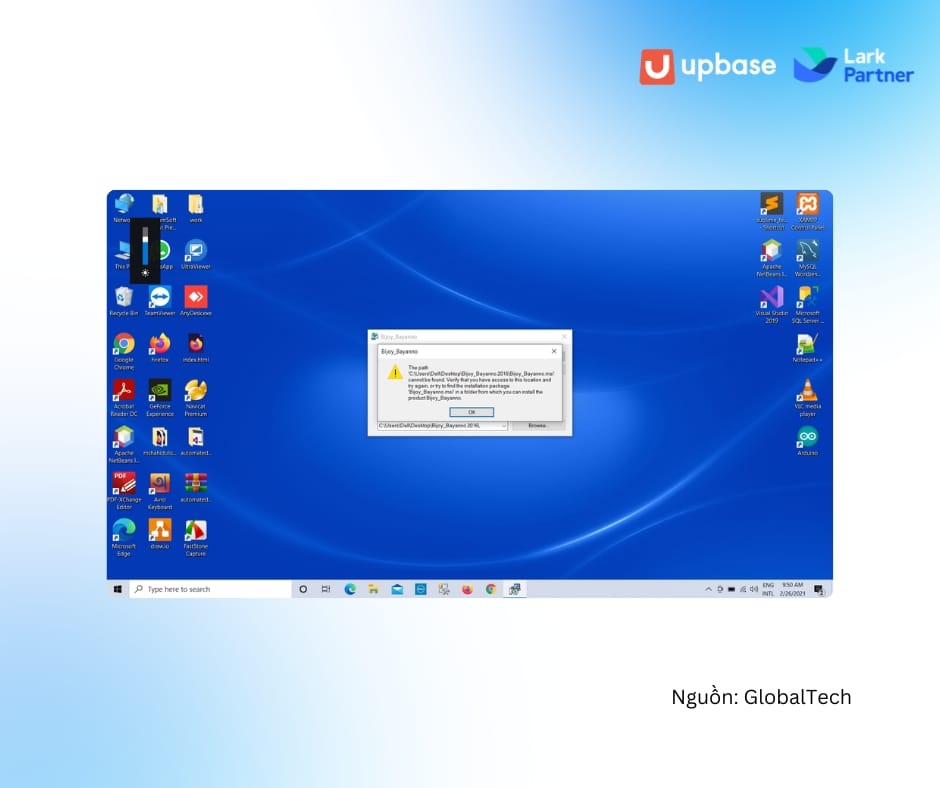Launch FastStone Capture shortcut
This screenshot has width=940, height=788.
pyautogui.click(x=195, y=537)
